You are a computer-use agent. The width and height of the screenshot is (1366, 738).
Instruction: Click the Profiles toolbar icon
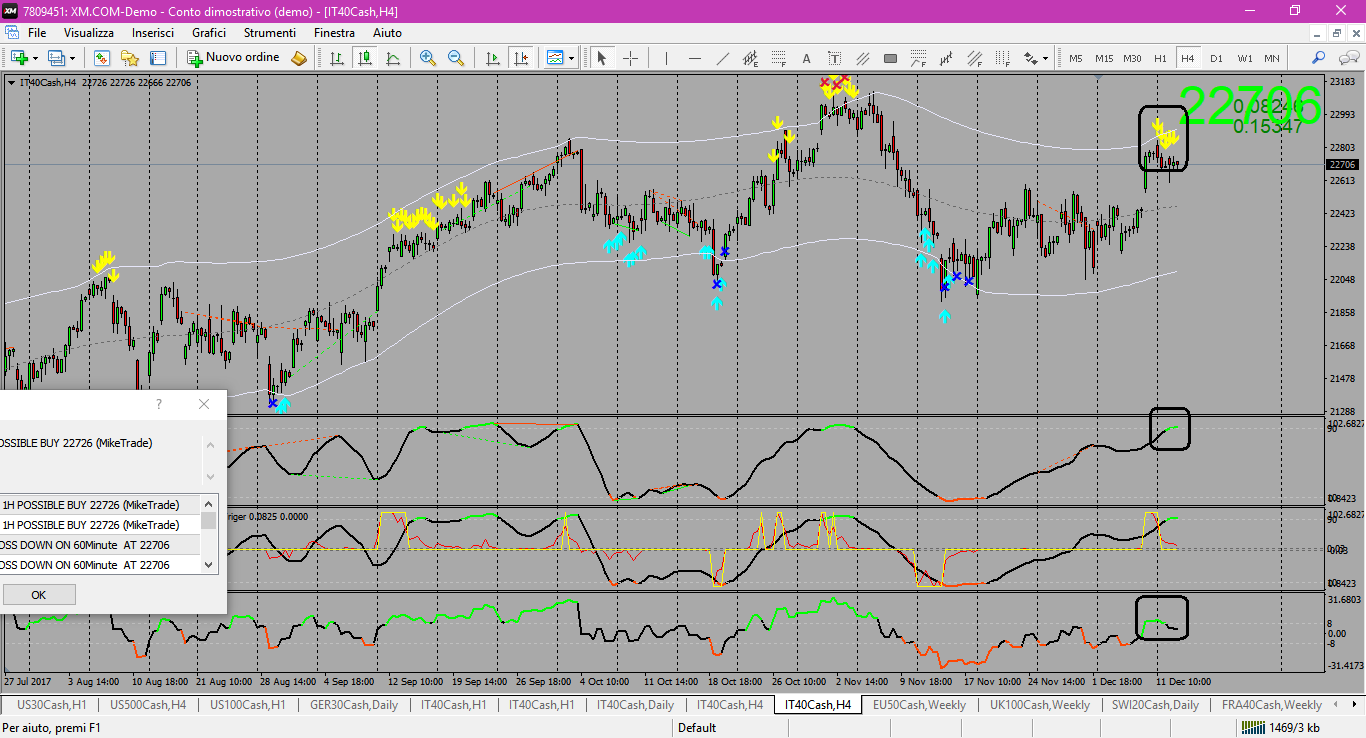(x=56, y=58)
